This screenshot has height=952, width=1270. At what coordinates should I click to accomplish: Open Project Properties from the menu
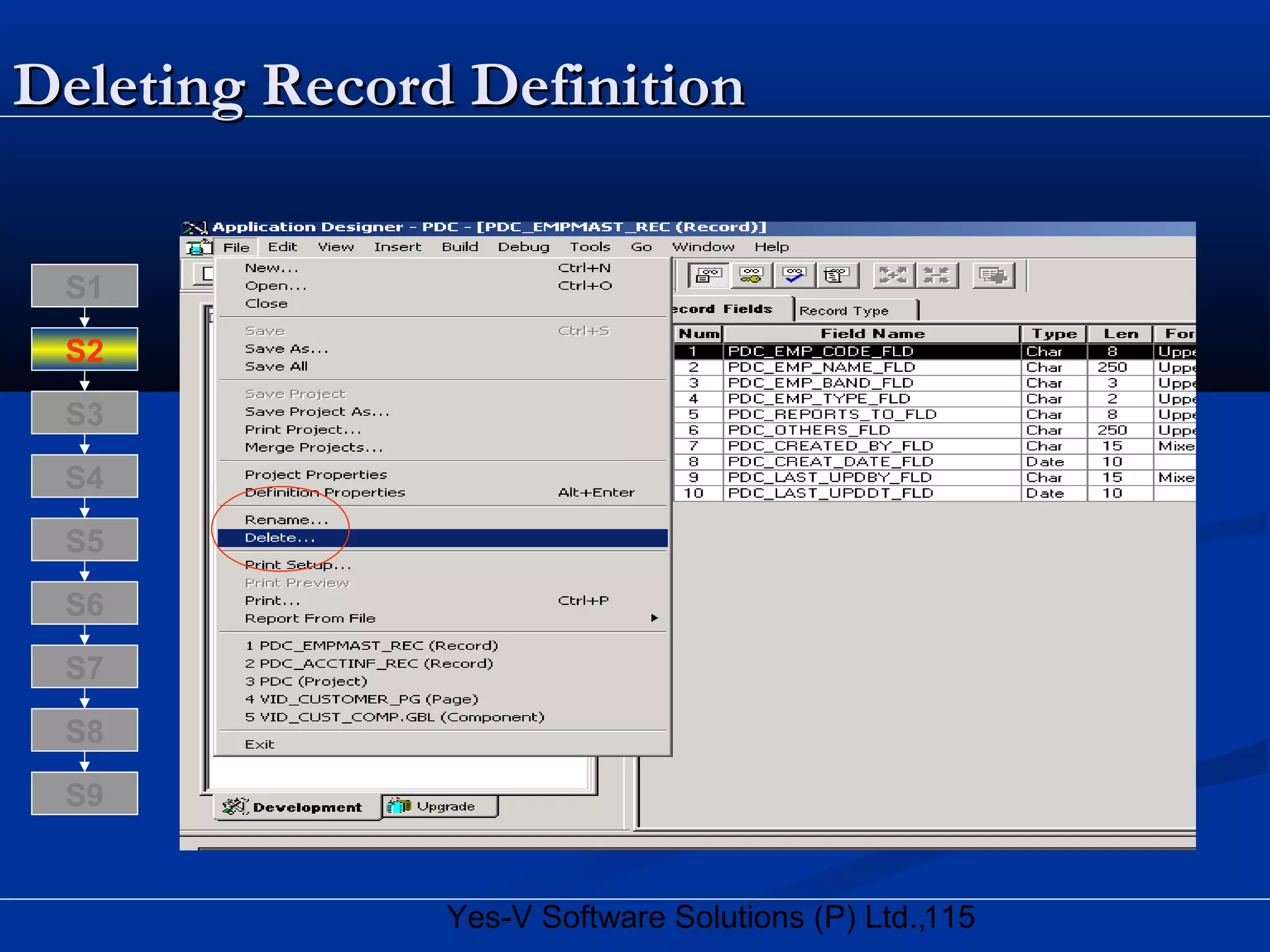pyautogui.click(x=443, y=475)
